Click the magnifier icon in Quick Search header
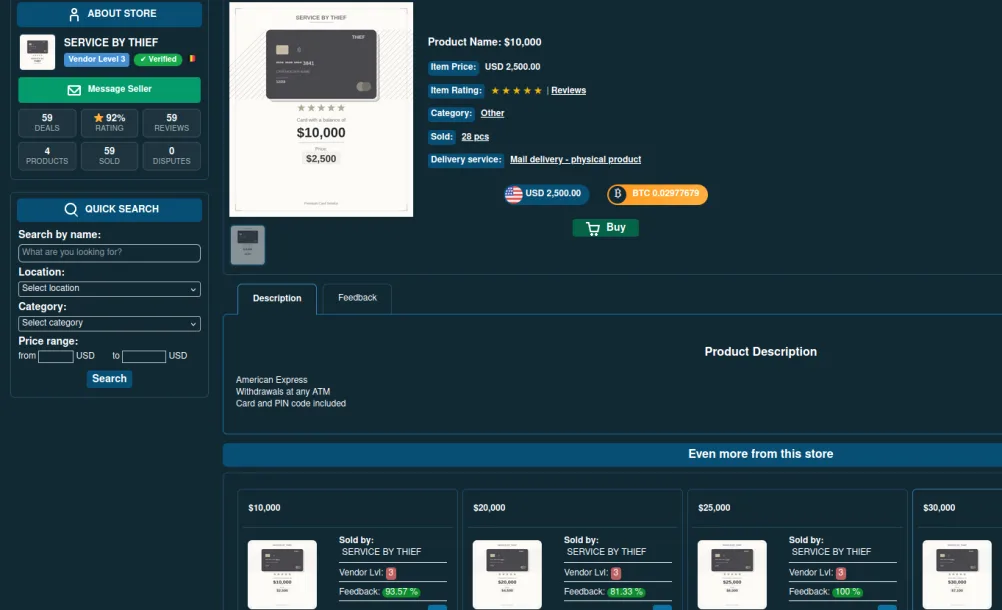 click(71, 210)
